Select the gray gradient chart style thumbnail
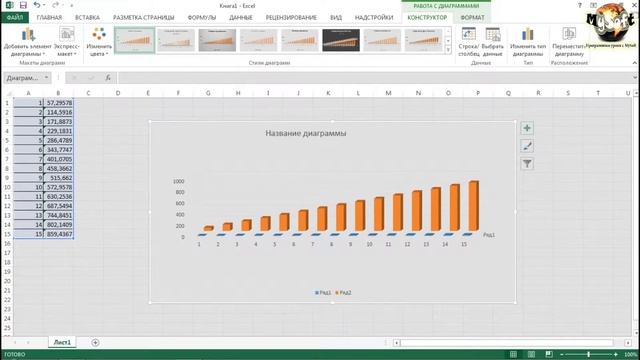Screen dimensions: 640x360 tap(217, 40)
